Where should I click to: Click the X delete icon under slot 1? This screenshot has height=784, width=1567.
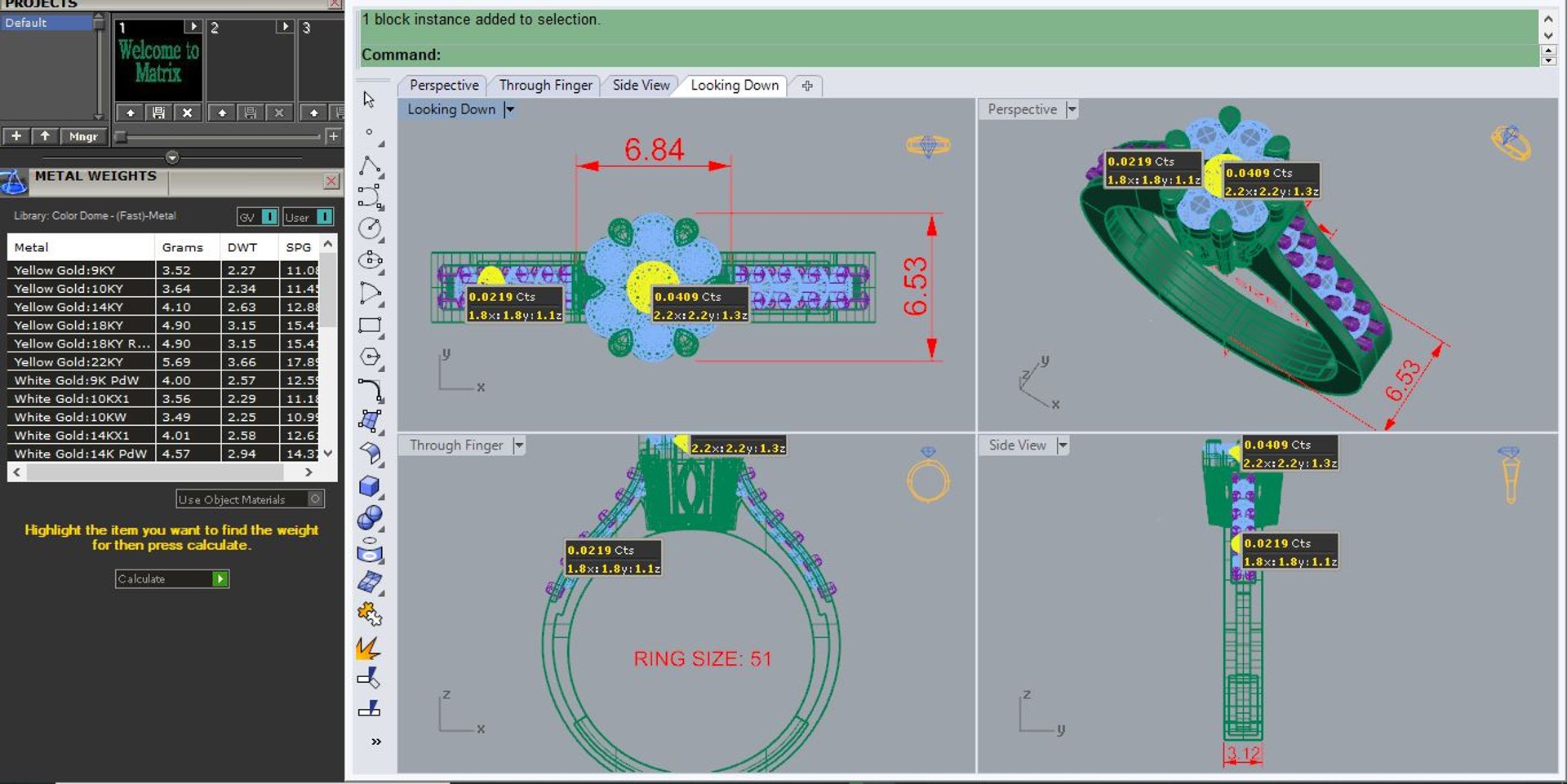tap(187, 113)
